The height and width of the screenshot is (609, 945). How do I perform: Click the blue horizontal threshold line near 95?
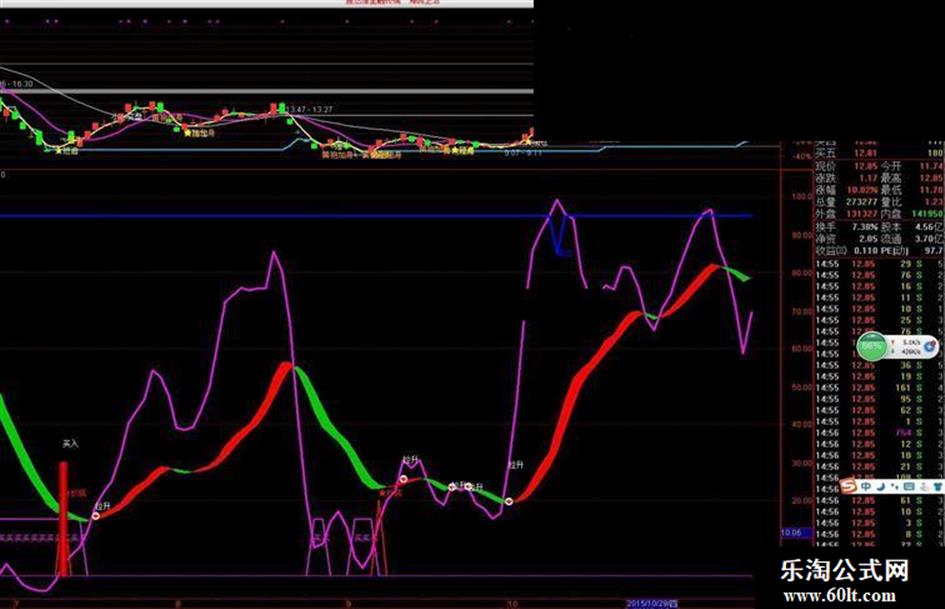[x=376, y=216]
